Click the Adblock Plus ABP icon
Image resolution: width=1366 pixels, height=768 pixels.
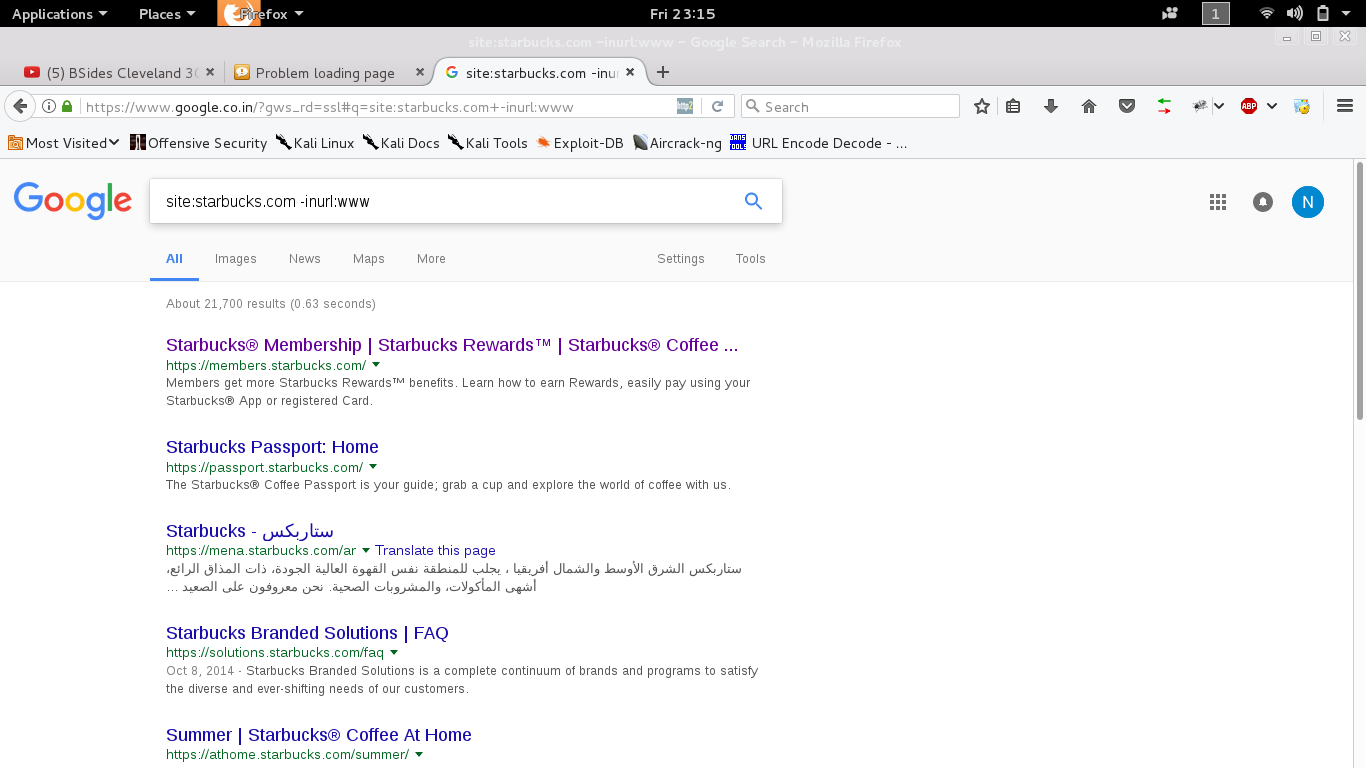tap(1249, 106)
